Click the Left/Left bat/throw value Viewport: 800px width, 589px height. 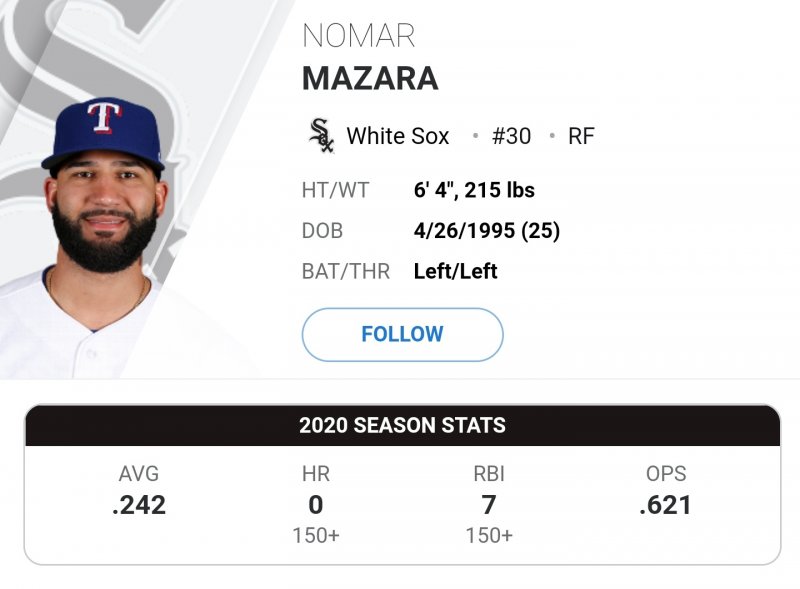tap(455, 271)
